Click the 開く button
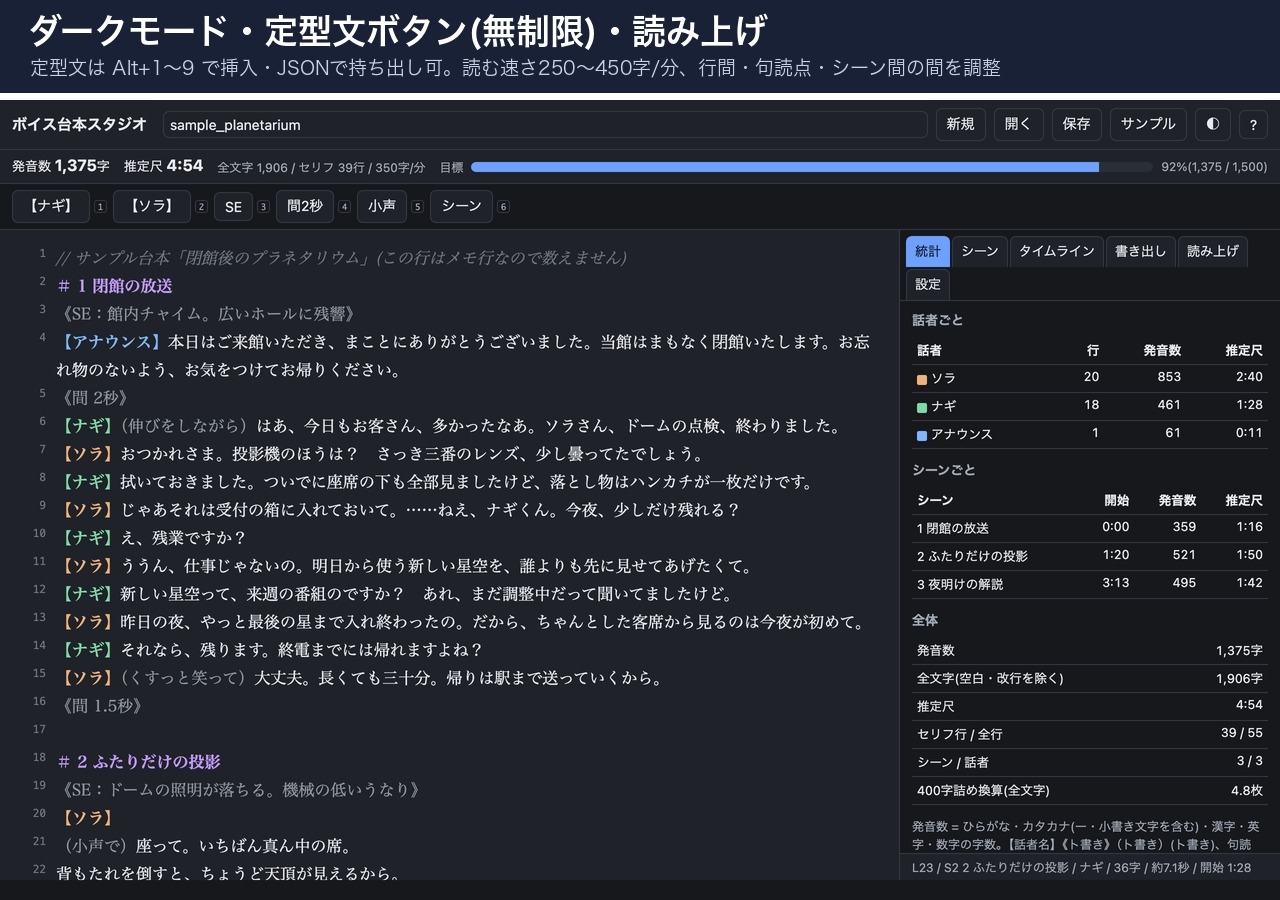This screenshot has height=900, width=1280. 1018,124
